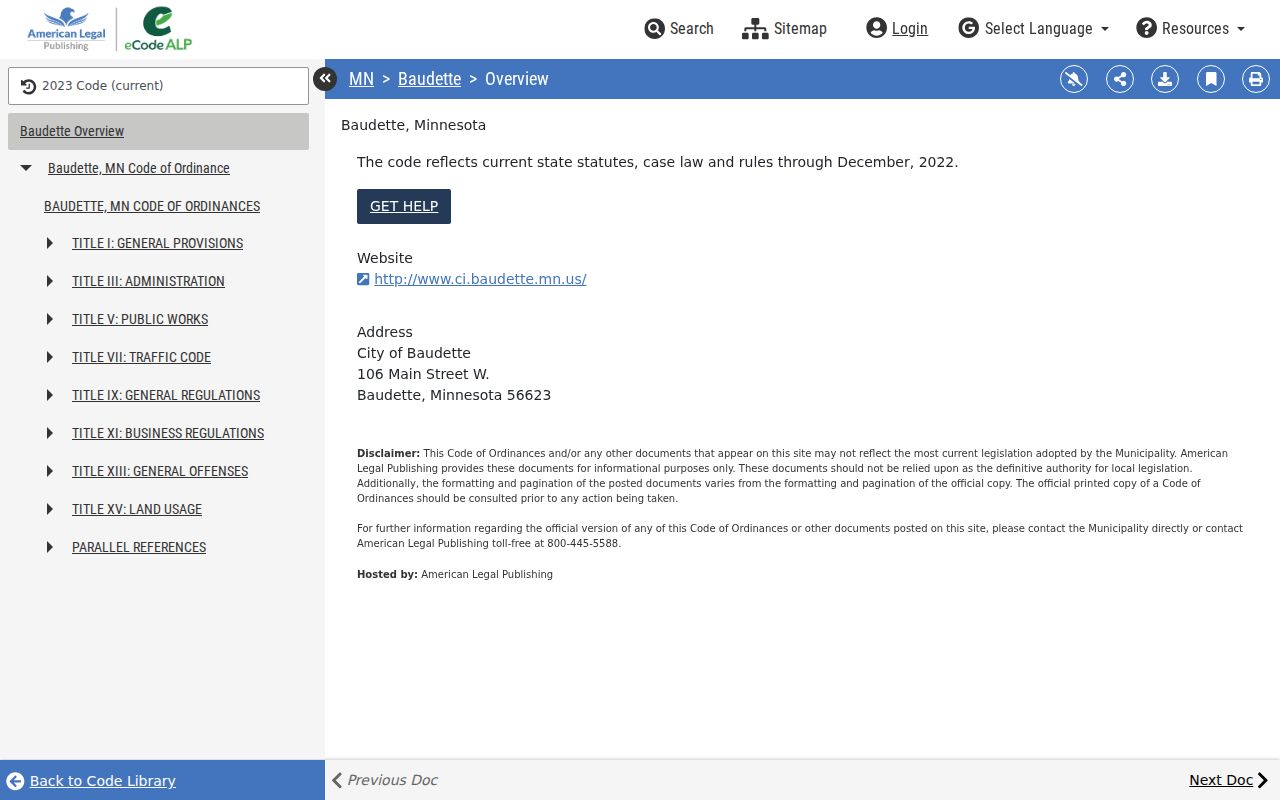Collapse Baudette, MN Code of Ordinance tree
The width and height of the screenshot is (1280, 800).
(x=26, y=168)
